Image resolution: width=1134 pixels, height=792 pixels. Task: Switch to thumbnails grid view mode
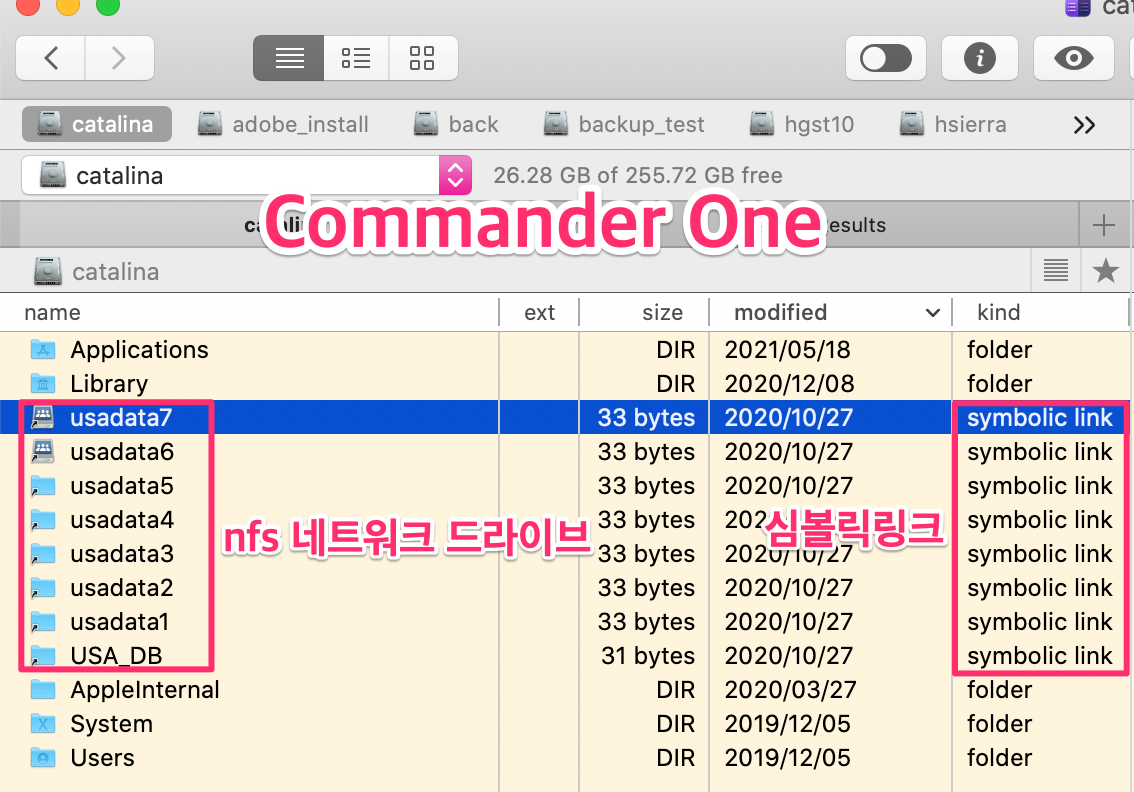pyautogui.click(x=422, y=58)
